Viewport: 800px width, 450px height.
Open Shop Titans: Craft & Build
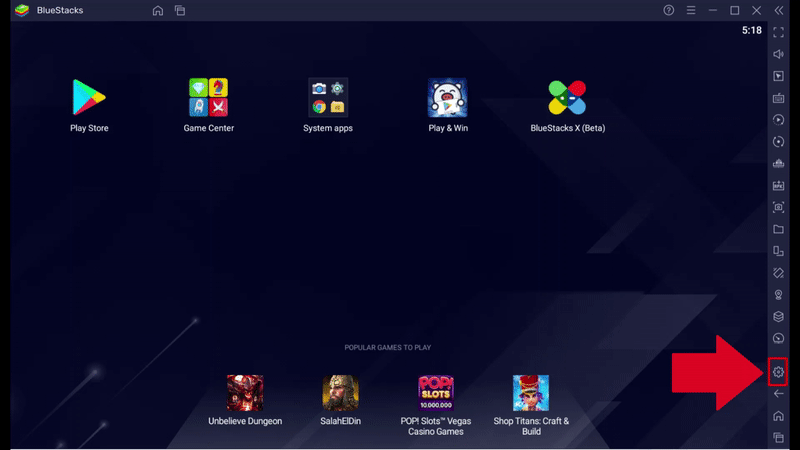[531, 393]
